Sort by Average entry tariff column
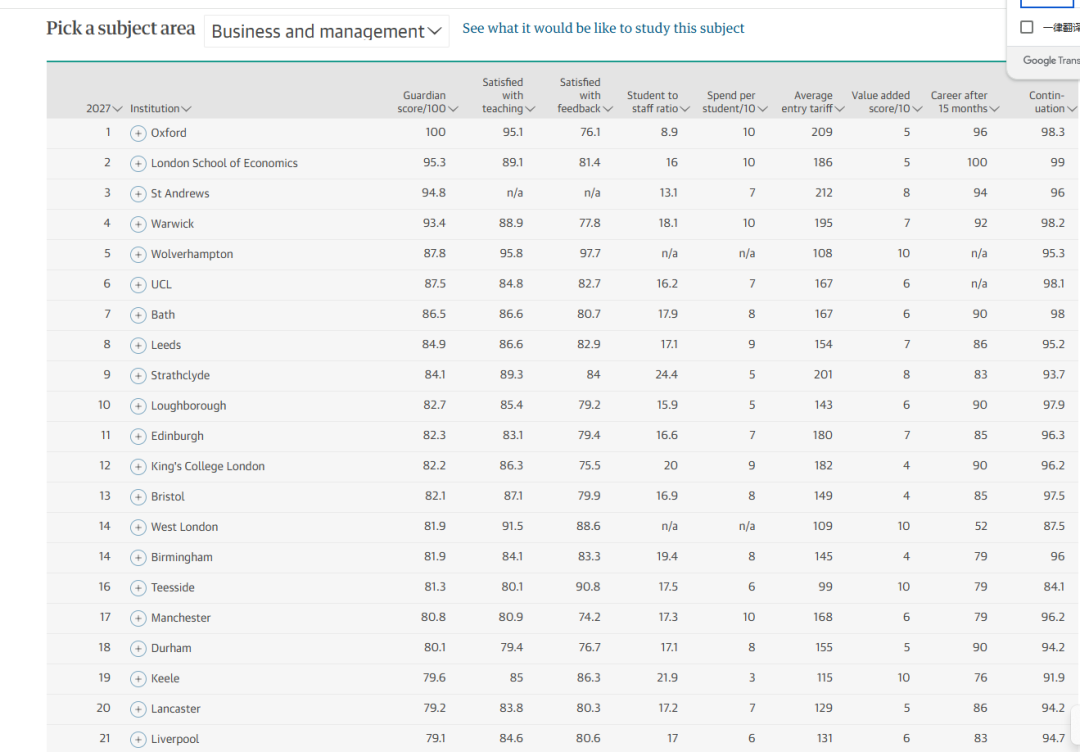The height and width of the screenshot is (752, 1080). (813, 102)
